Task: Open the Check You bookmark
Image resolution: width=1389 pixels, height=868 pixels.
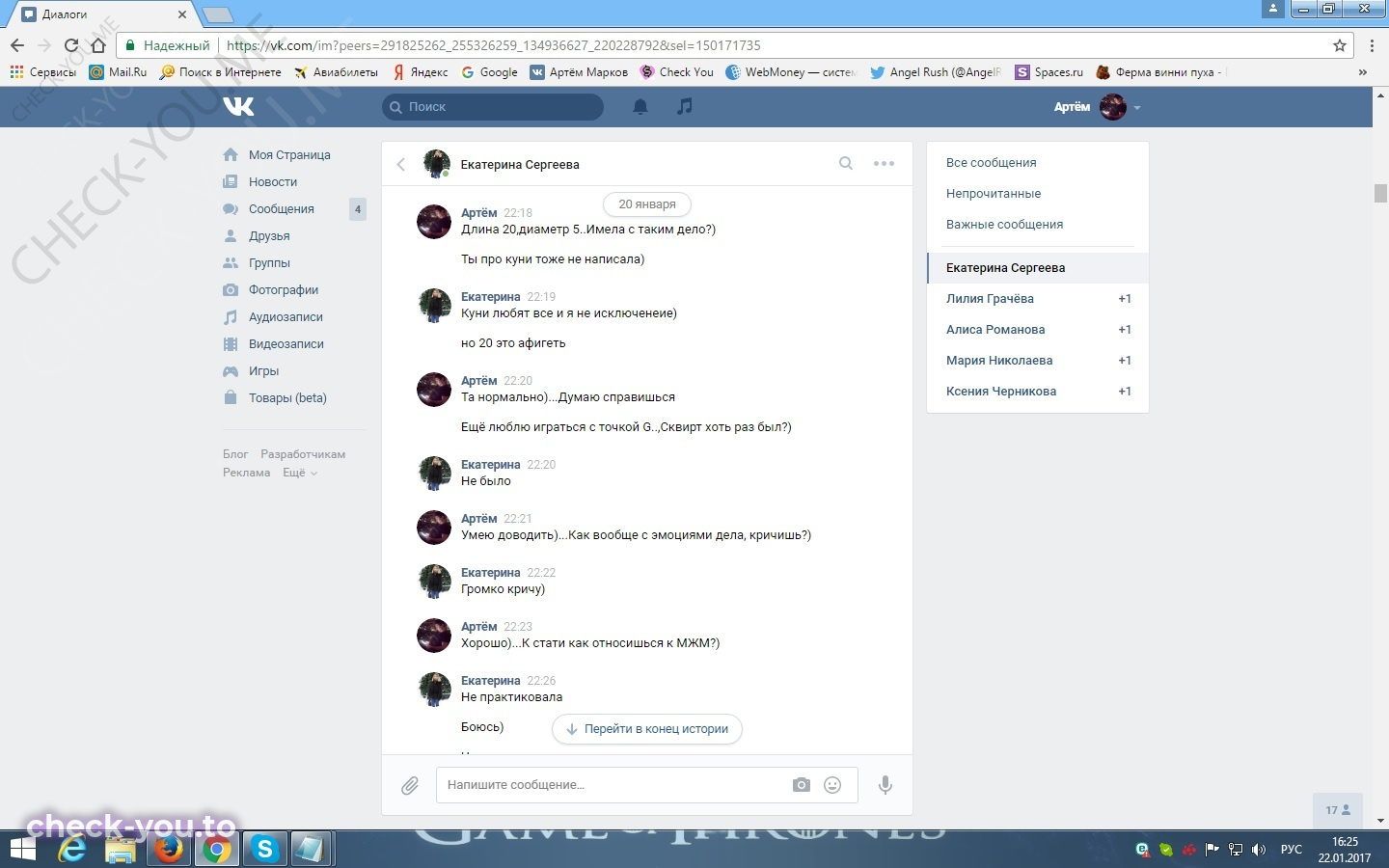Action: tap(677, 72)
